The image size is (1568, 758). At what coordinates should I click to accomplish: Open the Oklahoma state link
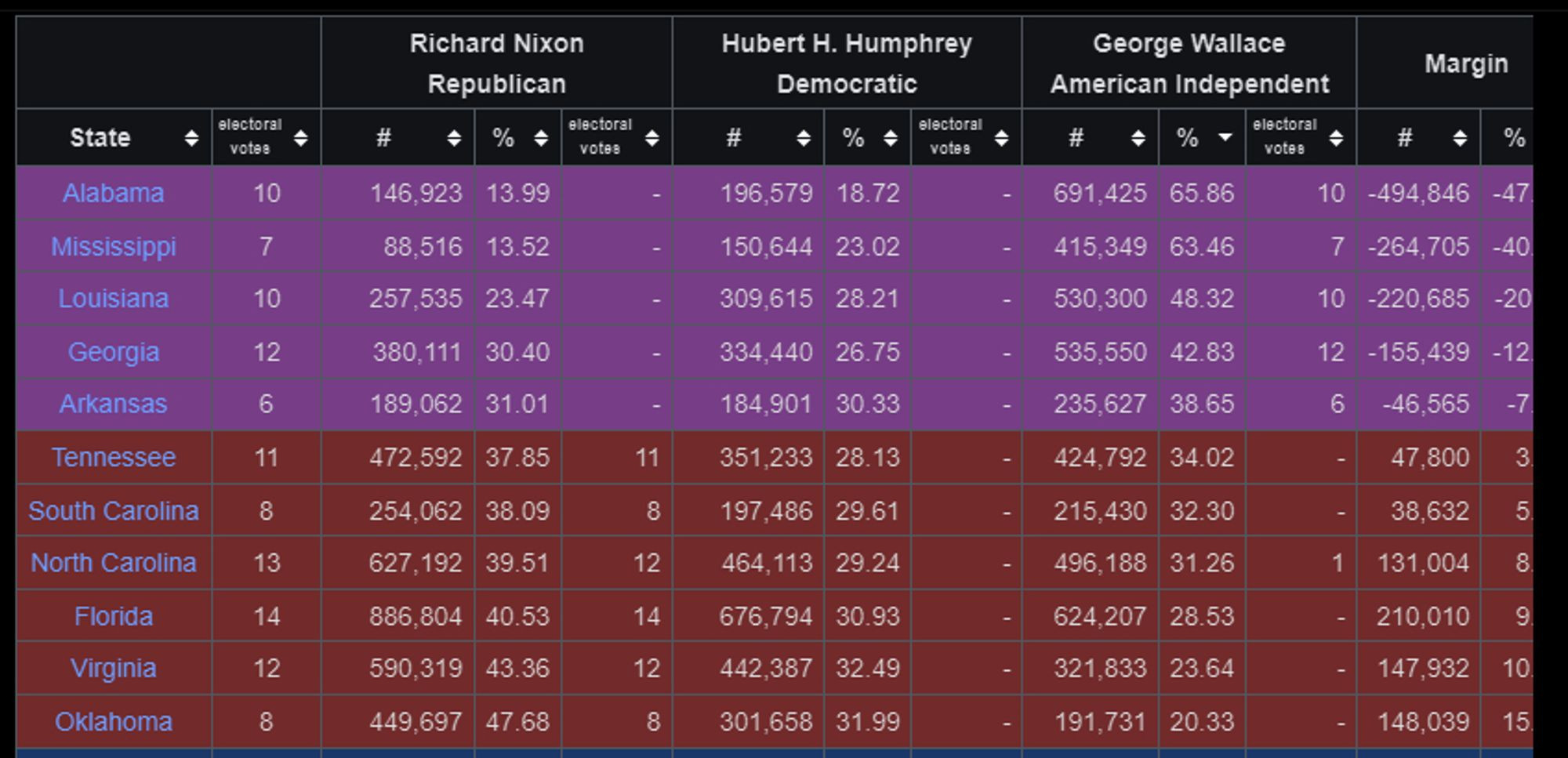(x=114, y=721)
